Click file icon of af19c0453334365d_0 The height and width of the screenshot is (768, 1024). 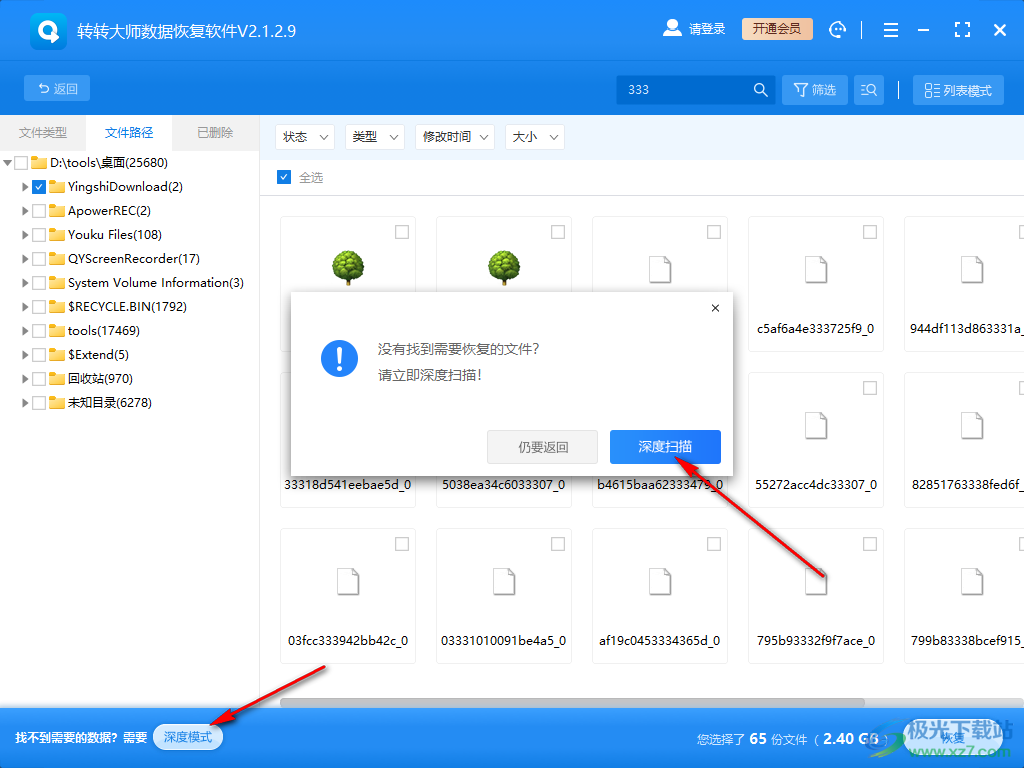(x=660, y=582)
